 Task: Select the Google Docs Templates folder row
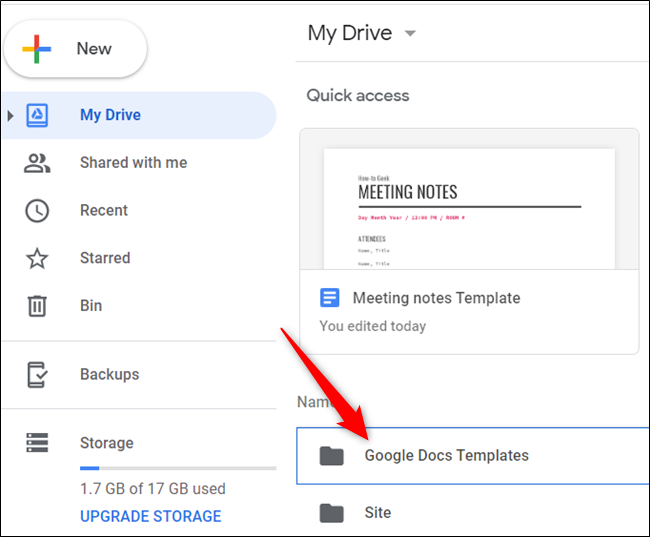tap(473, 456)
